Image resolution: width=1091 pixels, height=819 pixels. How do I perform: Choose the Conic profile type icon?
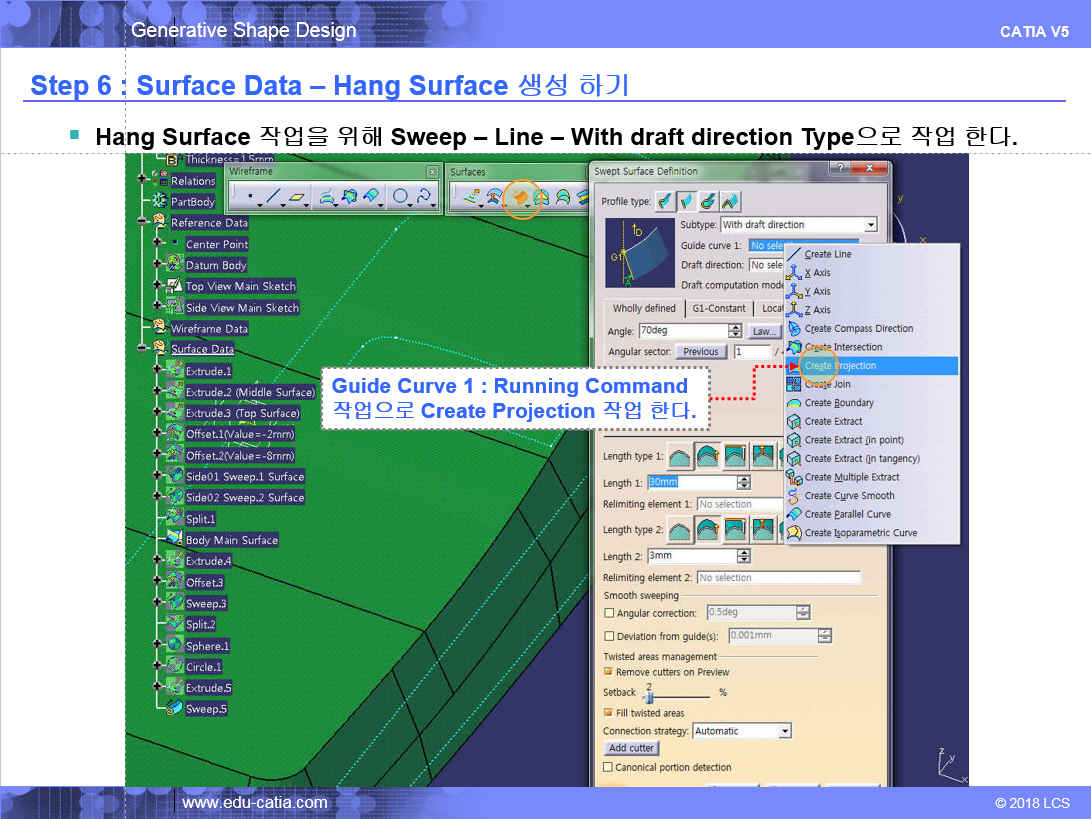click(731, 201)
